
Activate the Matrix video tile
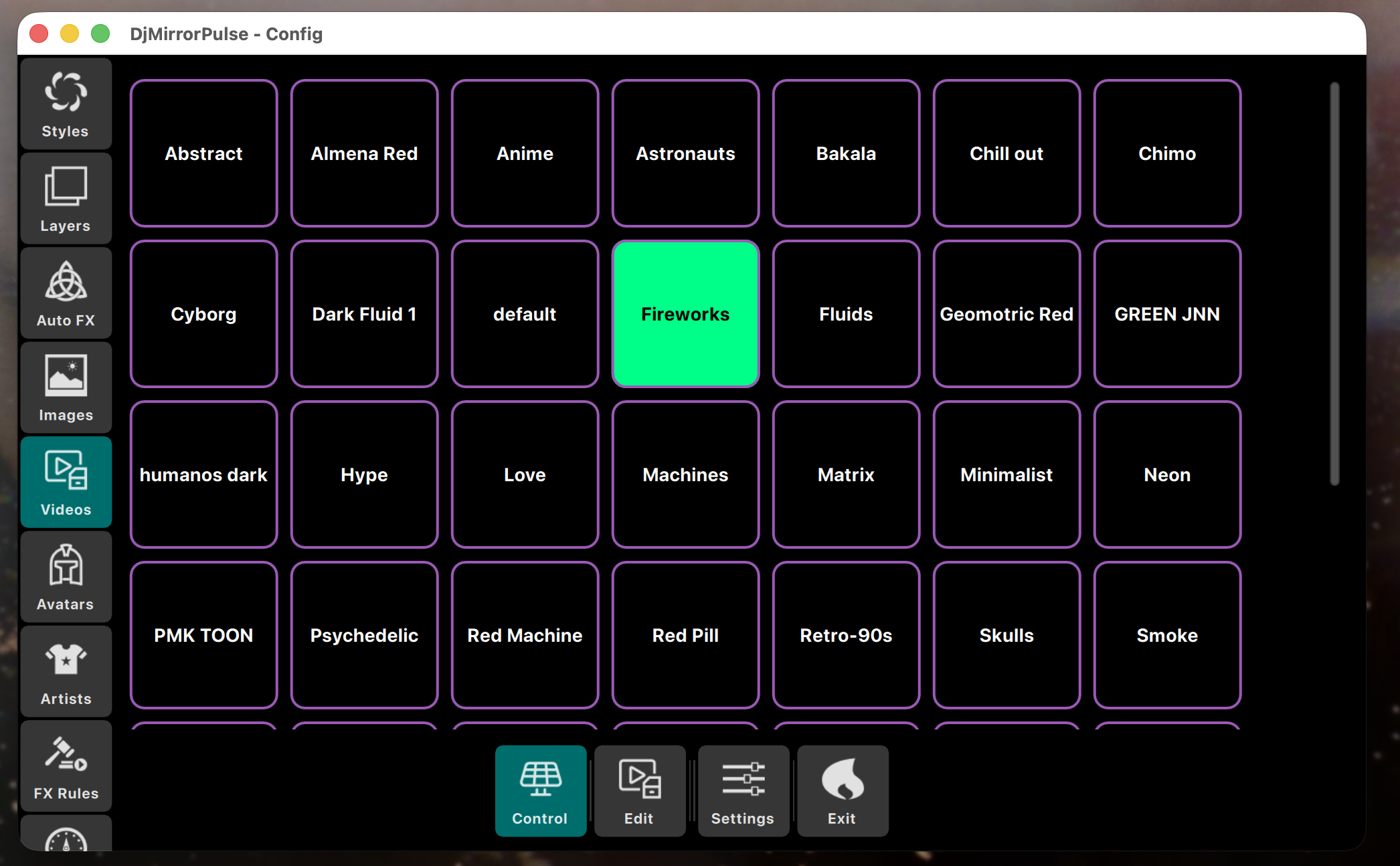click(x=847, y=474)
